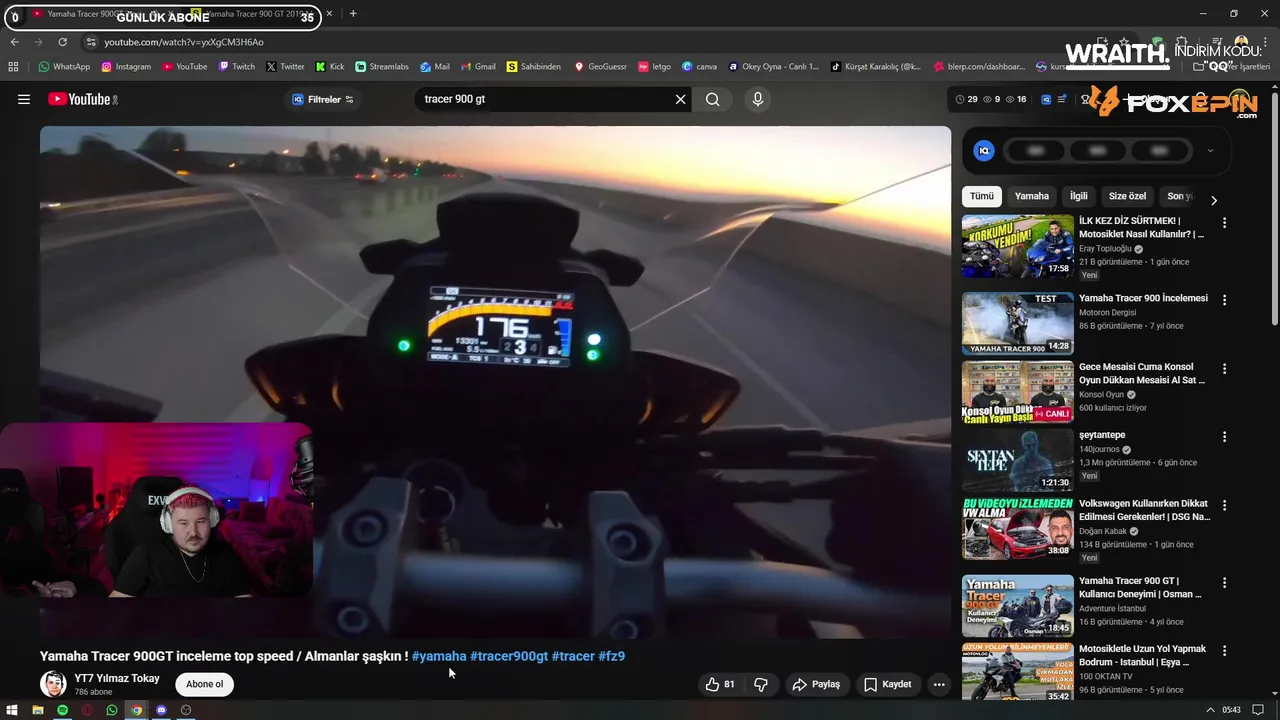Open Motoron Dergisi channel name
This screenshot has width=1280, height=720.
1109,312
